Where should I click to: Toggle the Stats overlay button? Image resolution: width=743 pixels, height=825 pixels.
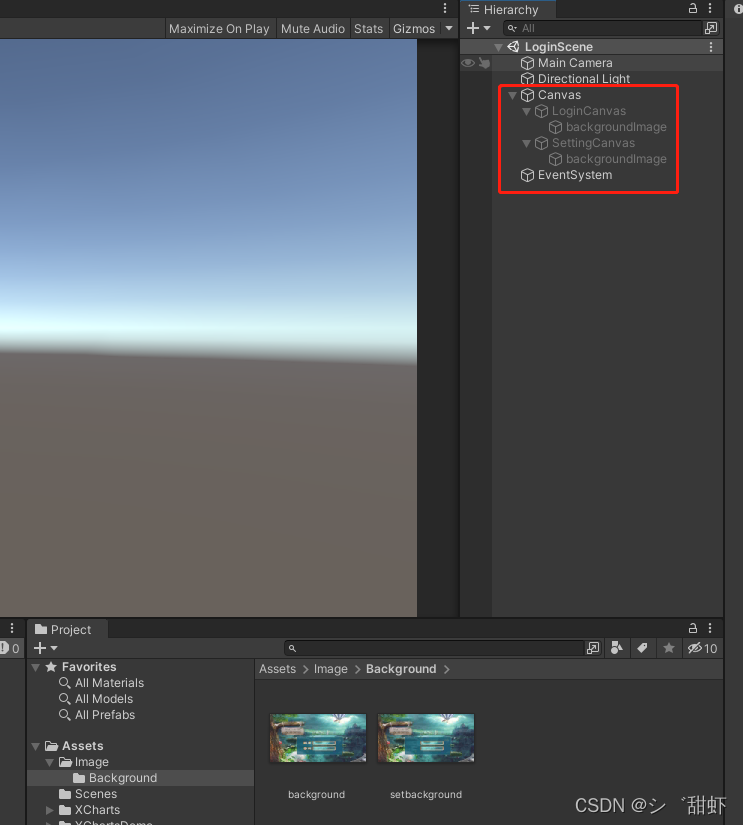click(x=368, y=28)
